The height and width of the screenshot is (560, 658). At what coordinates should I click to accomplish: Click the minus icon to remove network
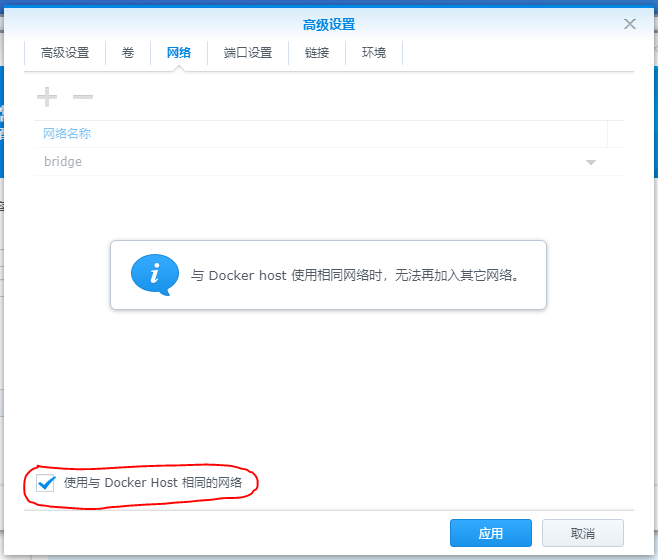click(x=83, y=97)
